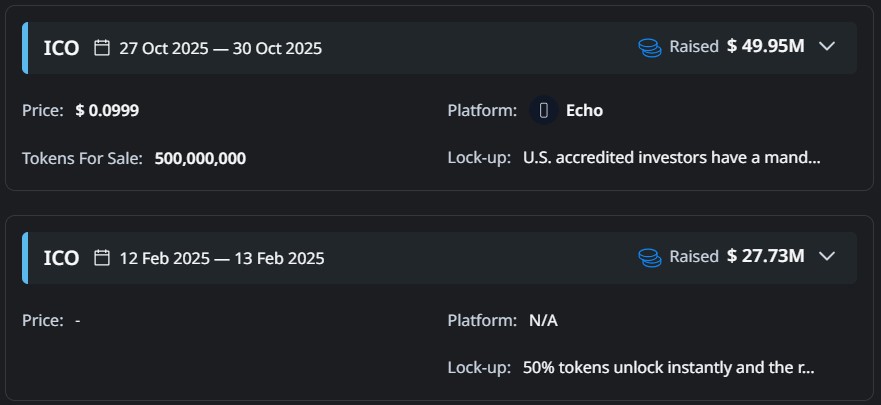
Task: Expand the October 2025 ICO chevron
Action: tap(826, 46)
